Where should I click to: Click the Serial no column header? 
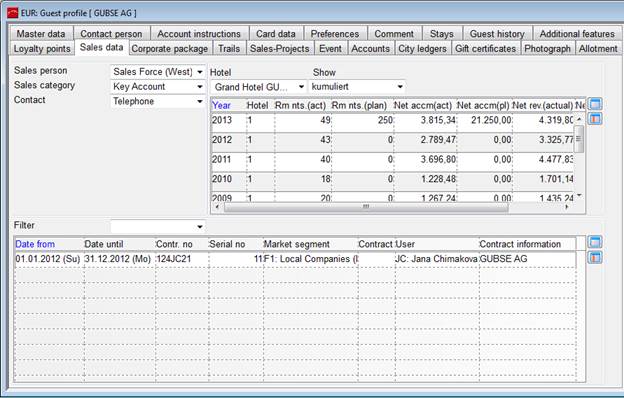pos(235,244)
